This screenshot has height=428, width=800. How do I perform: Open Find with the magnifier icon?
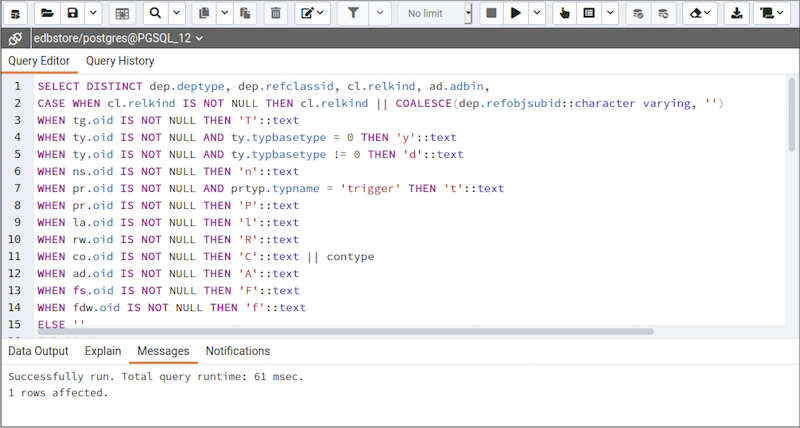(x=156, y=14)
